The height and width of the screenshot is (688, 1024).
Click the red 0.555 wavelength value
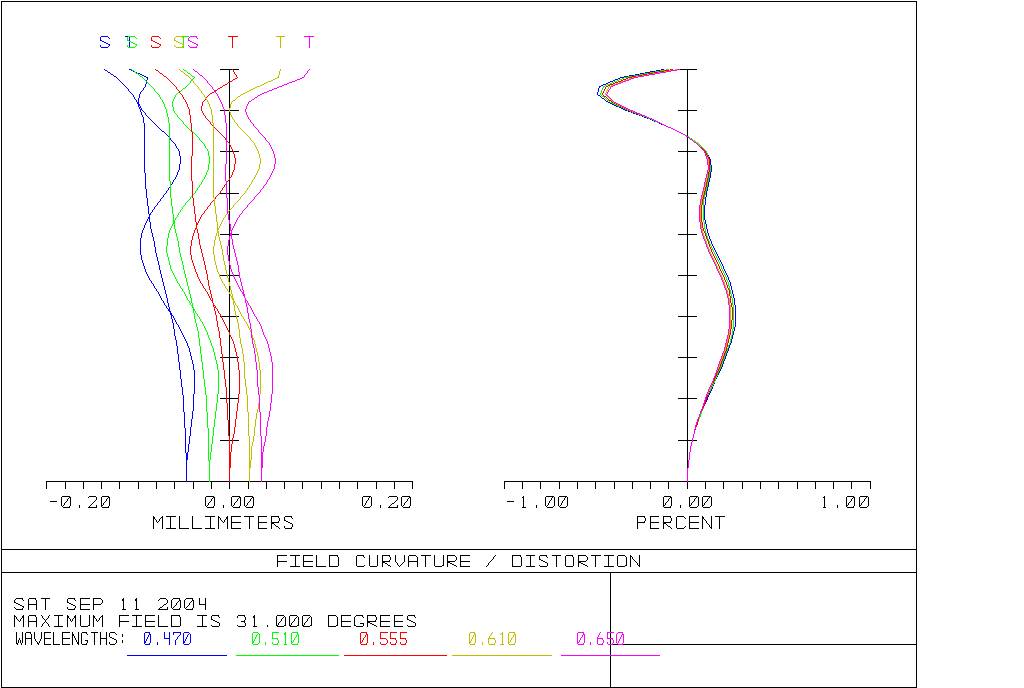[x=383, y=638]
